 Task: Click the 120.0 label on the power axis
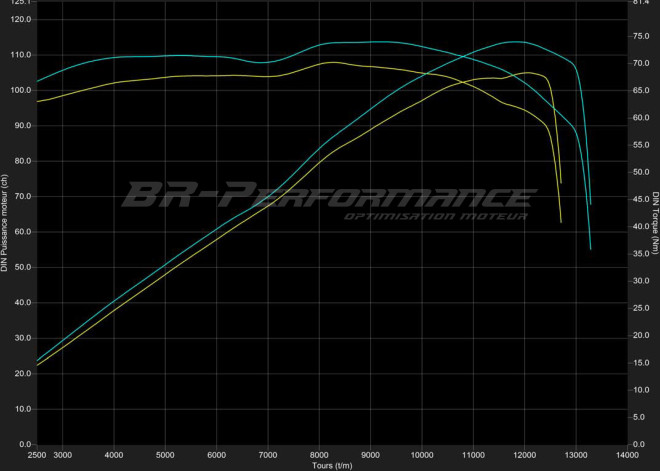click(x=20, y=19)
